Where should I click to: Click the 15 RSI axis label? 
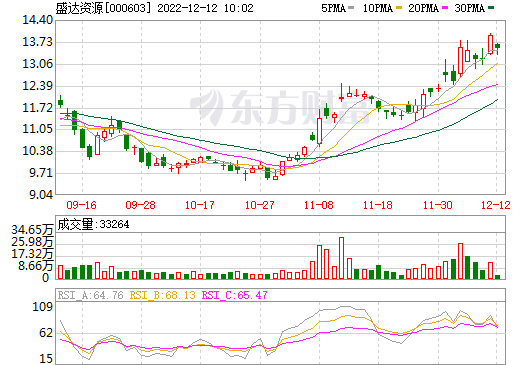click(46, 359)
